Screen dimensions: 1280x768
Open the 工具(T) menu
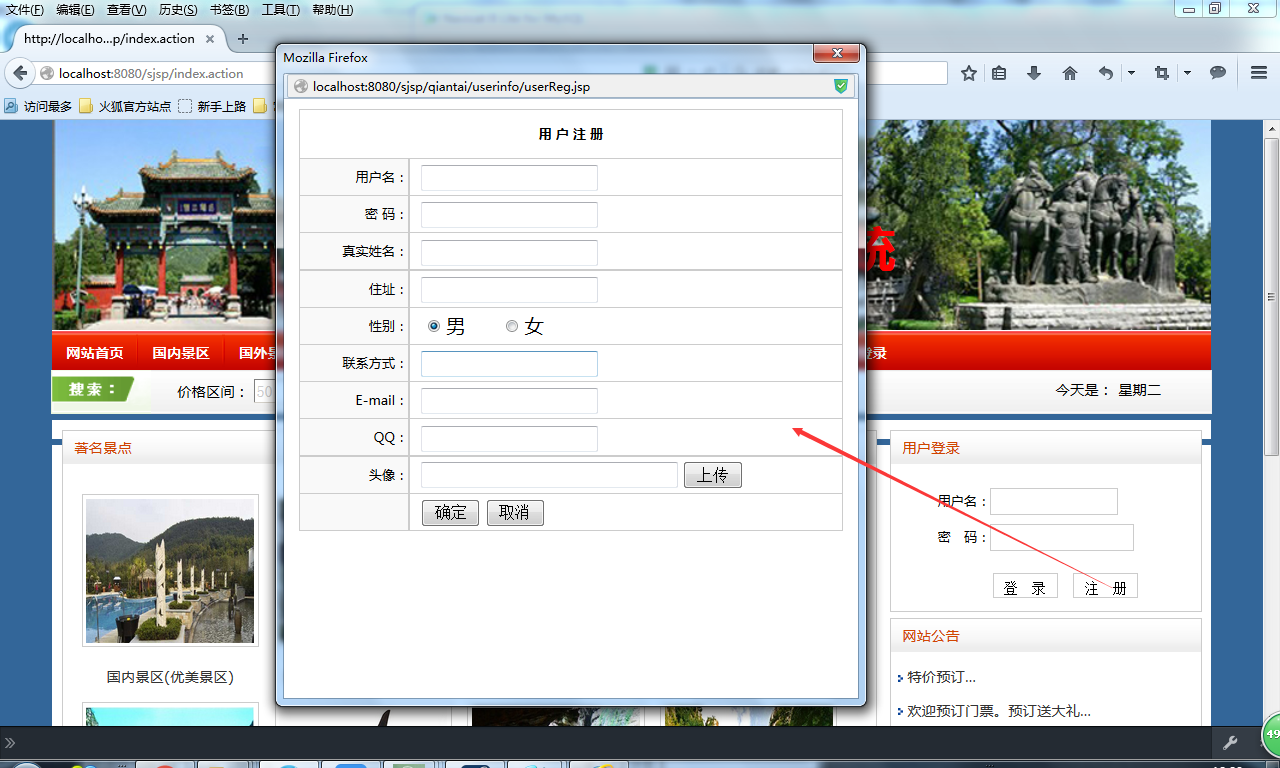tap(280, 10)
